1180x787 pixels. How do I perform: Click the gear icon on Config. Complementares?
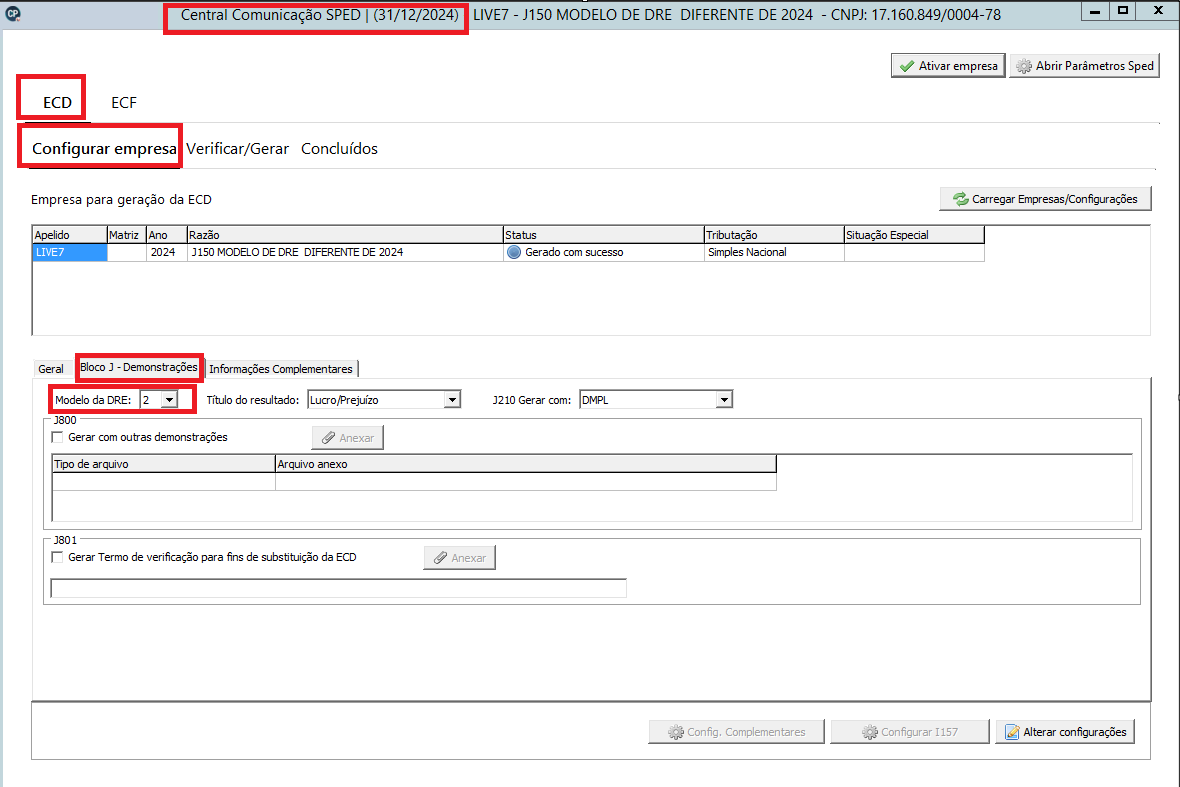click(676, 732)
